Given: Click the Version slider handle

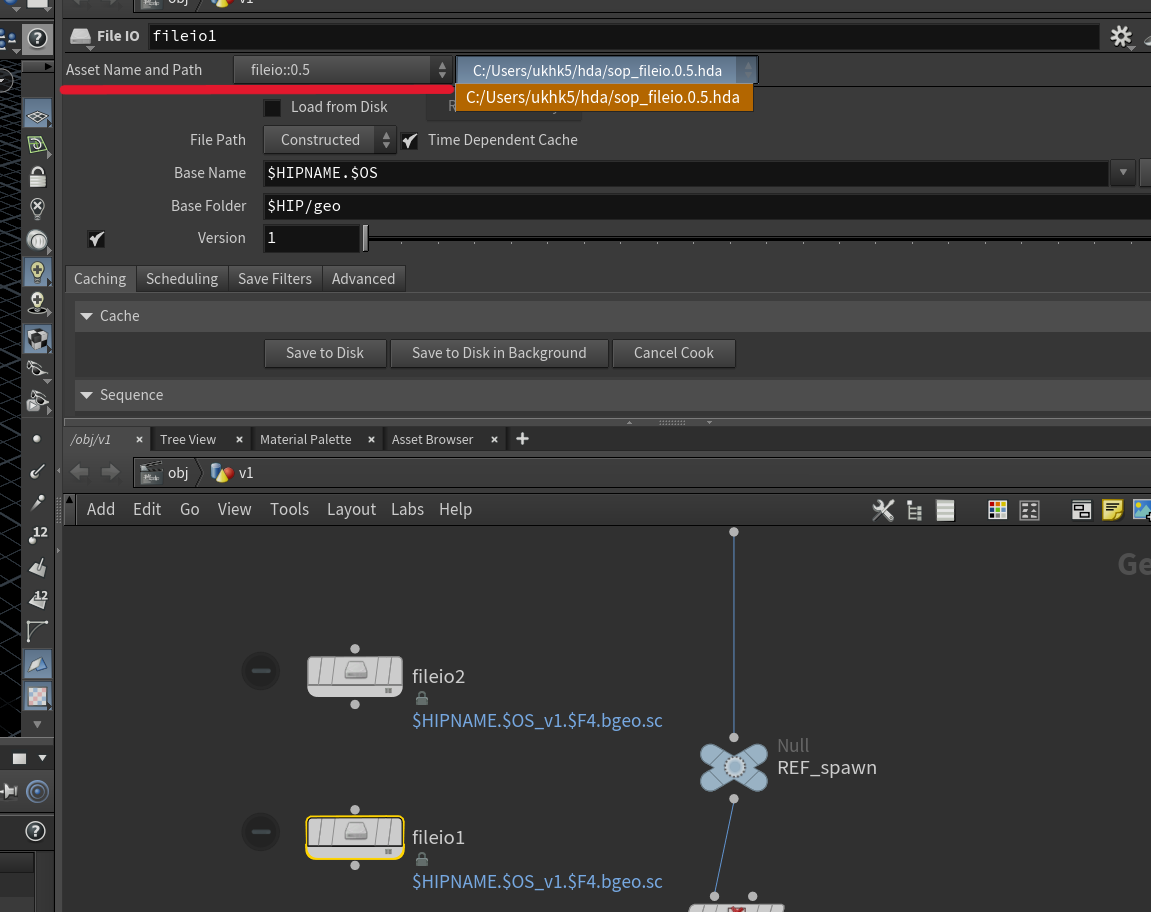Looking at the screenshot, I should click(366, 238).
